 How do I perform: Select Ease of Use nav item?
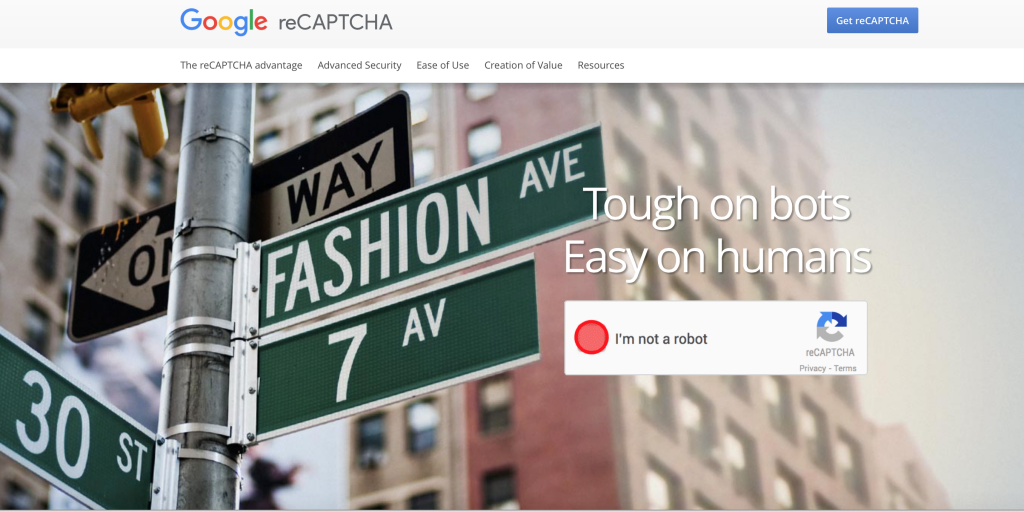coord(443,65)
